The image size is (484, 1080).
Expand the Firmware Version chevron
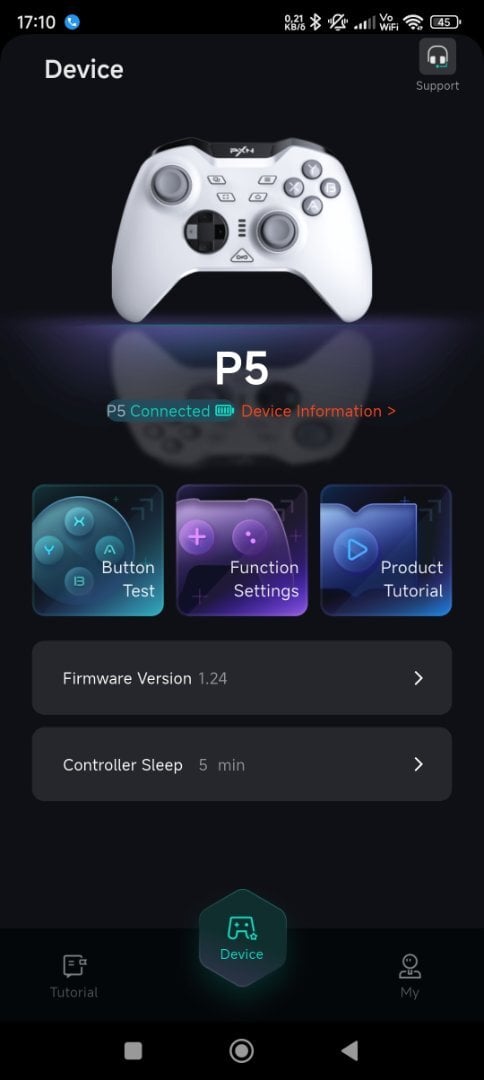pos(418,678)
